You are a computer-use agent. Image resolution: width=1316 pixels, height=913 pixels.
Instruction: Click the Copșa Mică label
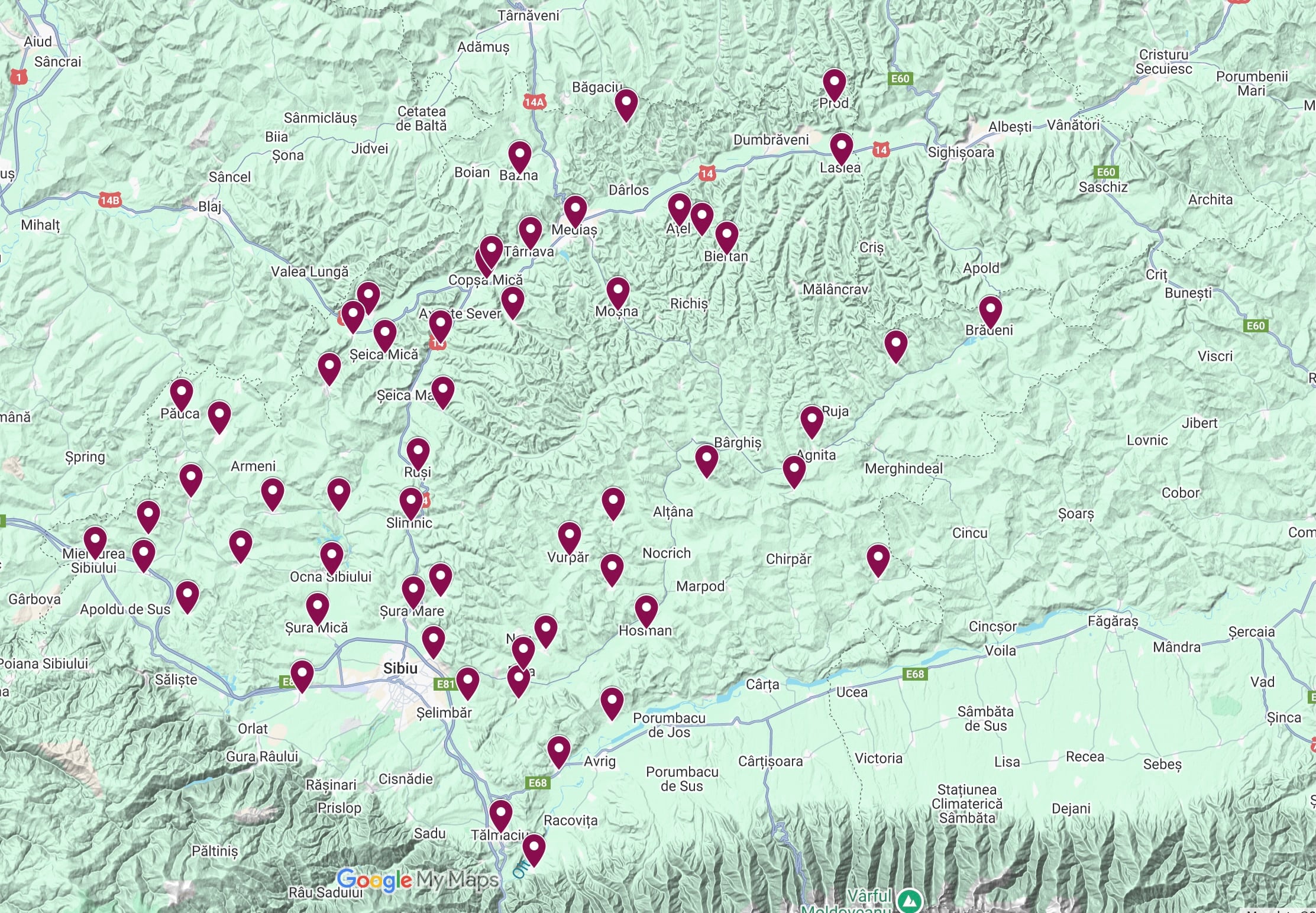486,280
